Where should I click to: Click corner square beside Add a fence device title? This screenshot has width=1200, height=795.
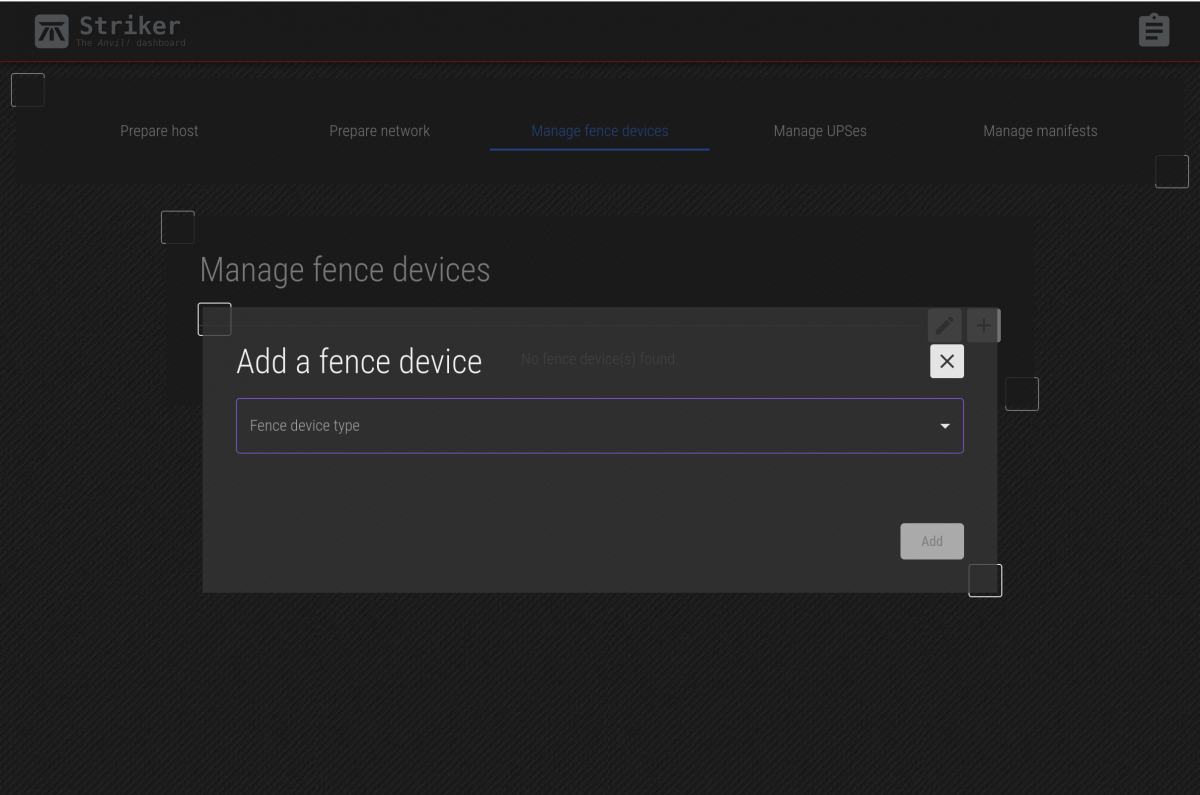click(x=215, y=320)
